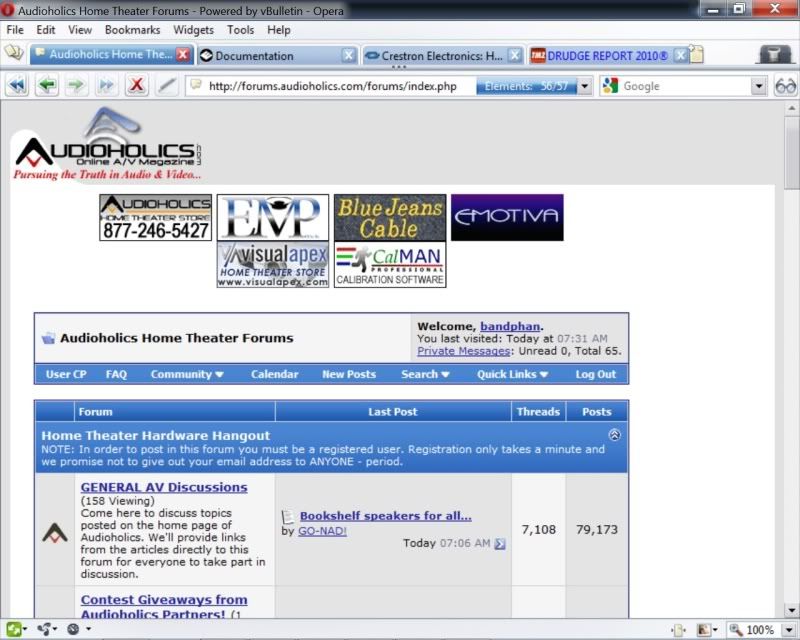Viewport: 800px width, 640px height.
Task: Open the Opera panels toggle icon
Action: (x=14, y=54)
